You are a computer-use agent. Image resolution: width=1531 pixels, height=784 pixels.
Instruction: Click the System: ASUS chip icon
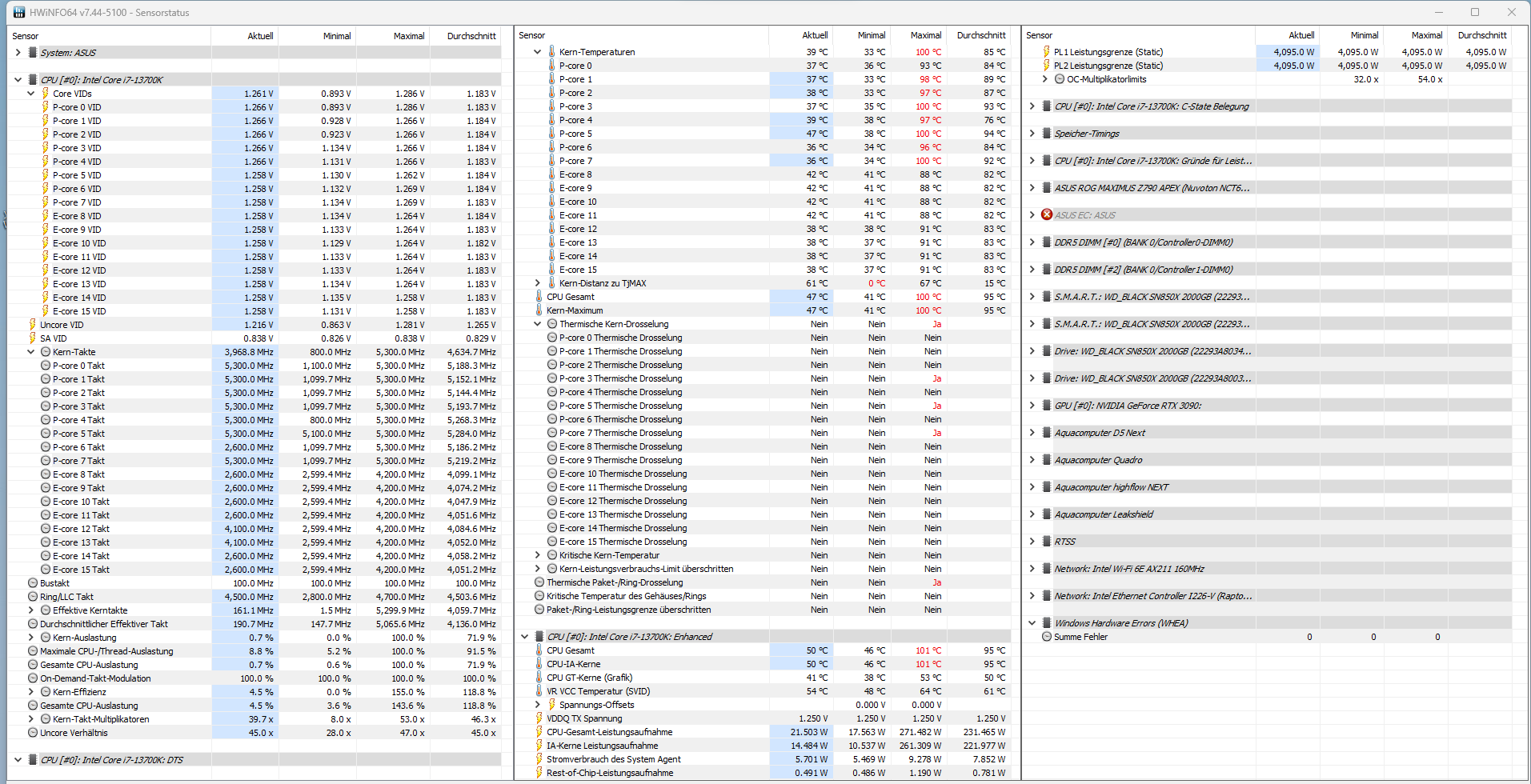(x=33, y=53)
